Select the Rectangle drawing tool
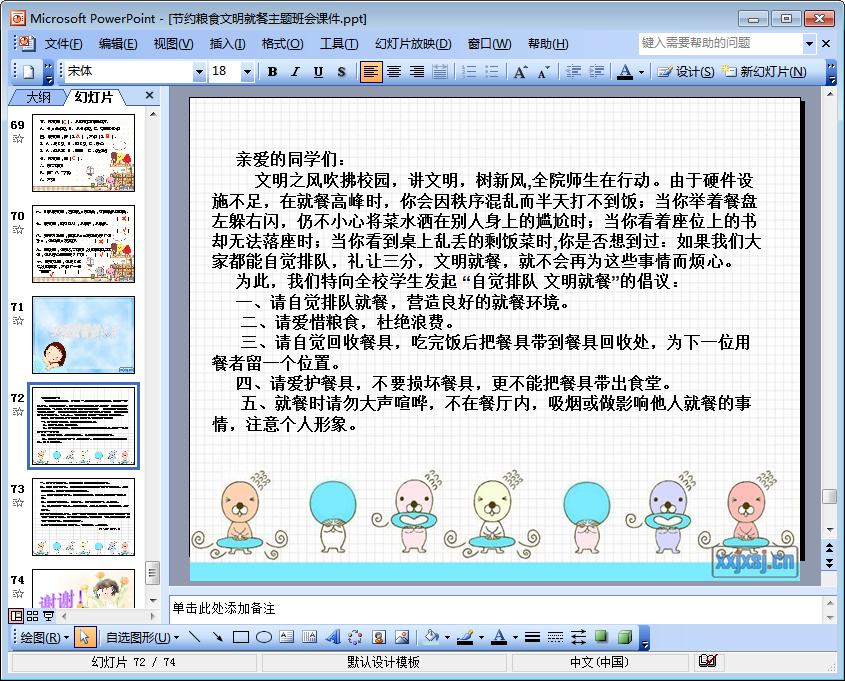 coord(240,637)
